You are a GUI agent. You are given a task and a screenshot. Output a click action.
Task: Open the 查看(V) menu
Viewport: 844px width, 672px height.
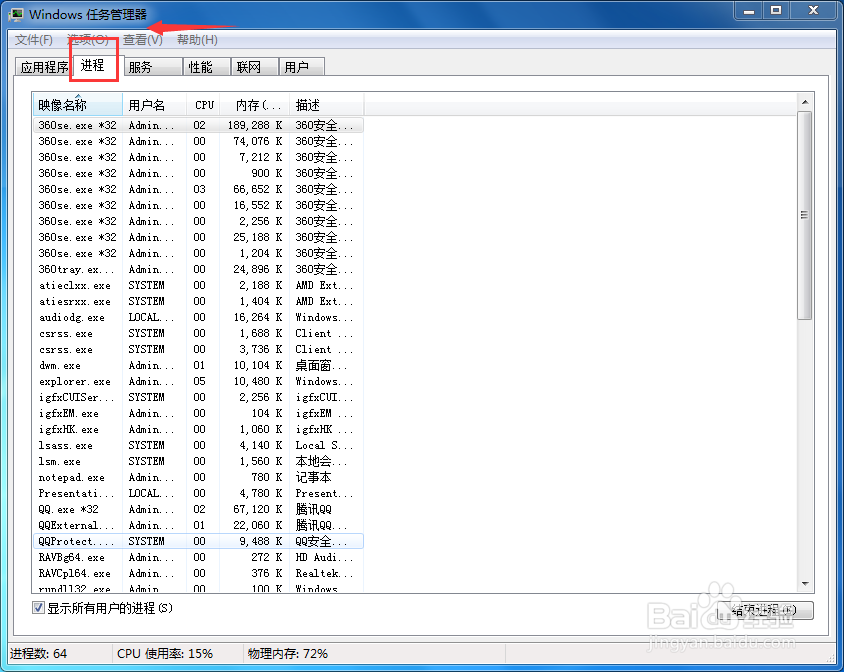pos(143,40)
